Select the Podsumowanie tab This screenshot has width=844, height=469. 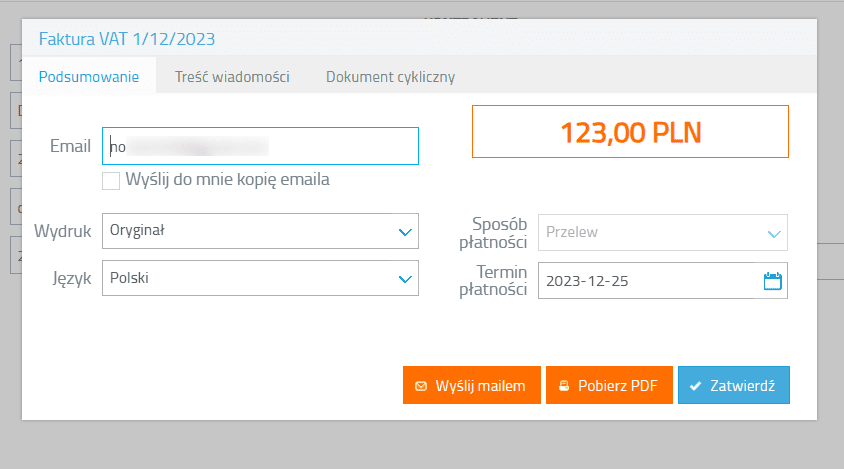tap(89, 77)
